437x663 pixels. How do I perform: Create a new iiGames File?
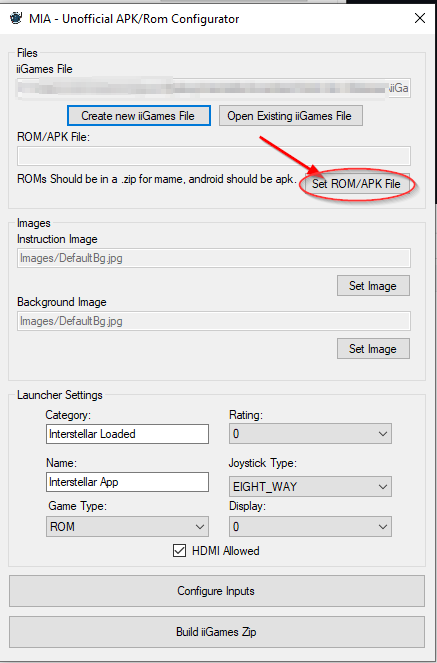pyautogui.click(x=138, y=116)
